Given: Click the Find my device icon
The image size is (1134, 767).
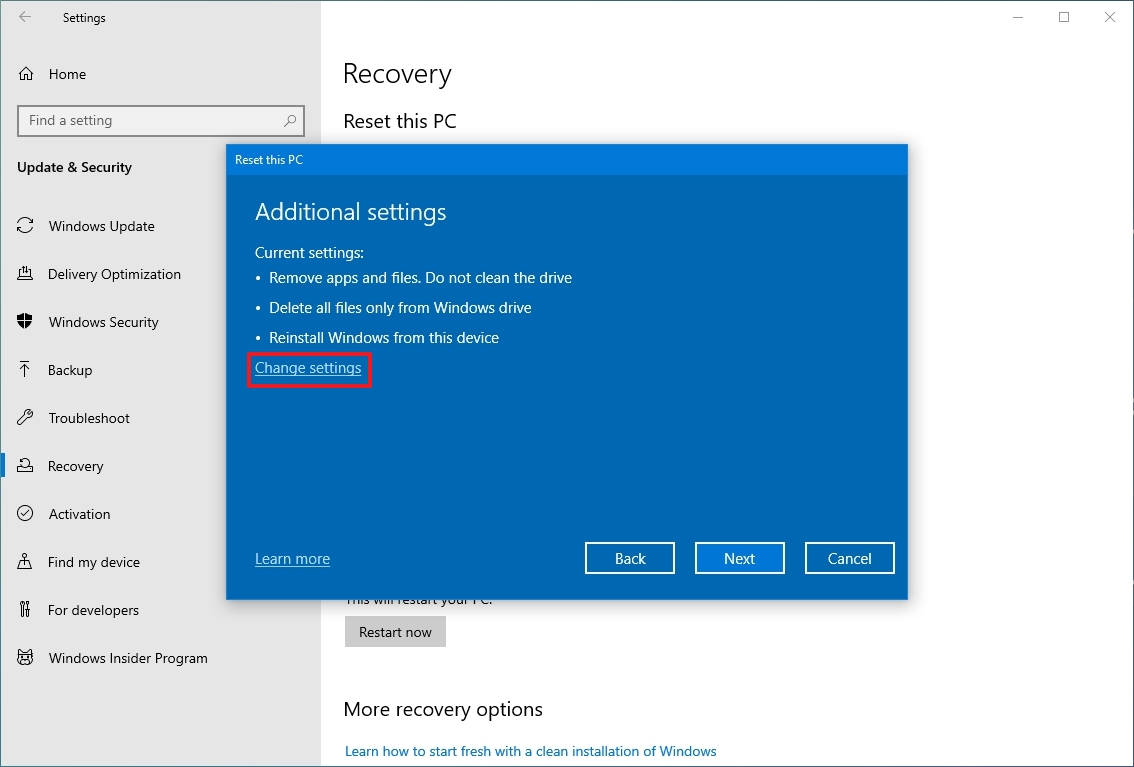Looking at the screenshot, I should pos(25,562).
